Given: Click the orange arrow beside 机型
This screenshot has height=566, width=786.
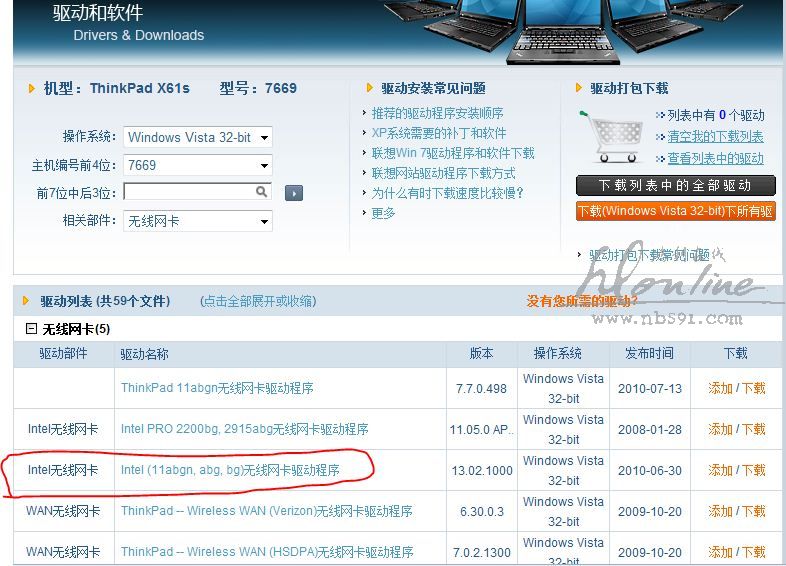Looking at the screenshot, I should (x=32, y=89).
